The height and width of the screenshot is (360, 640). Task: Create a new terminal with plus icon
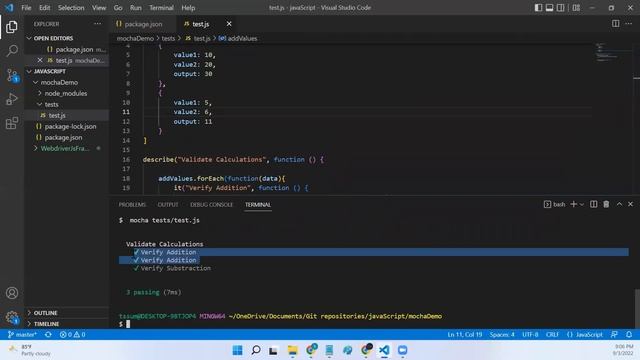point(573,204)
